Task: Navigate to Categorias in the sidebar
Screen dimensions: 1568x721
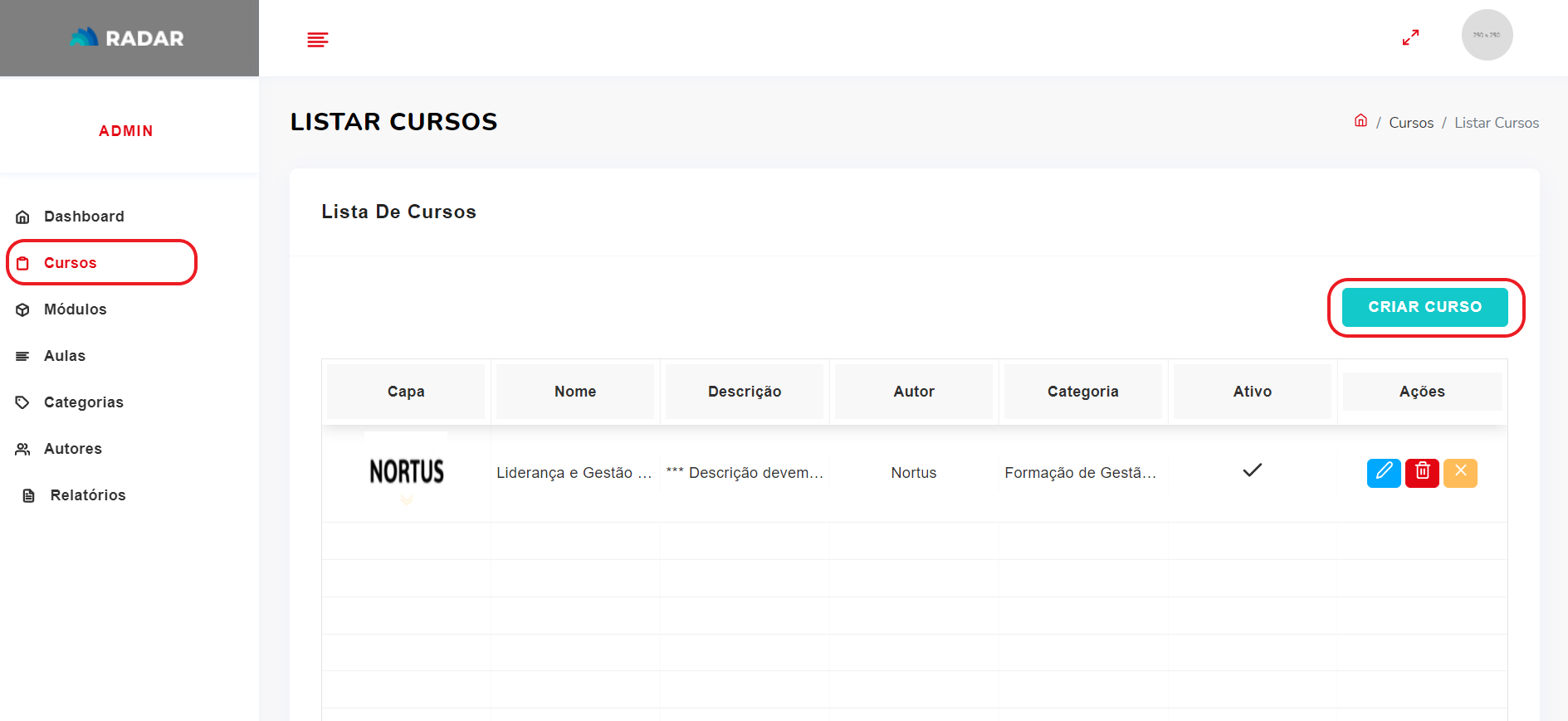Action: tap(83, 402)
